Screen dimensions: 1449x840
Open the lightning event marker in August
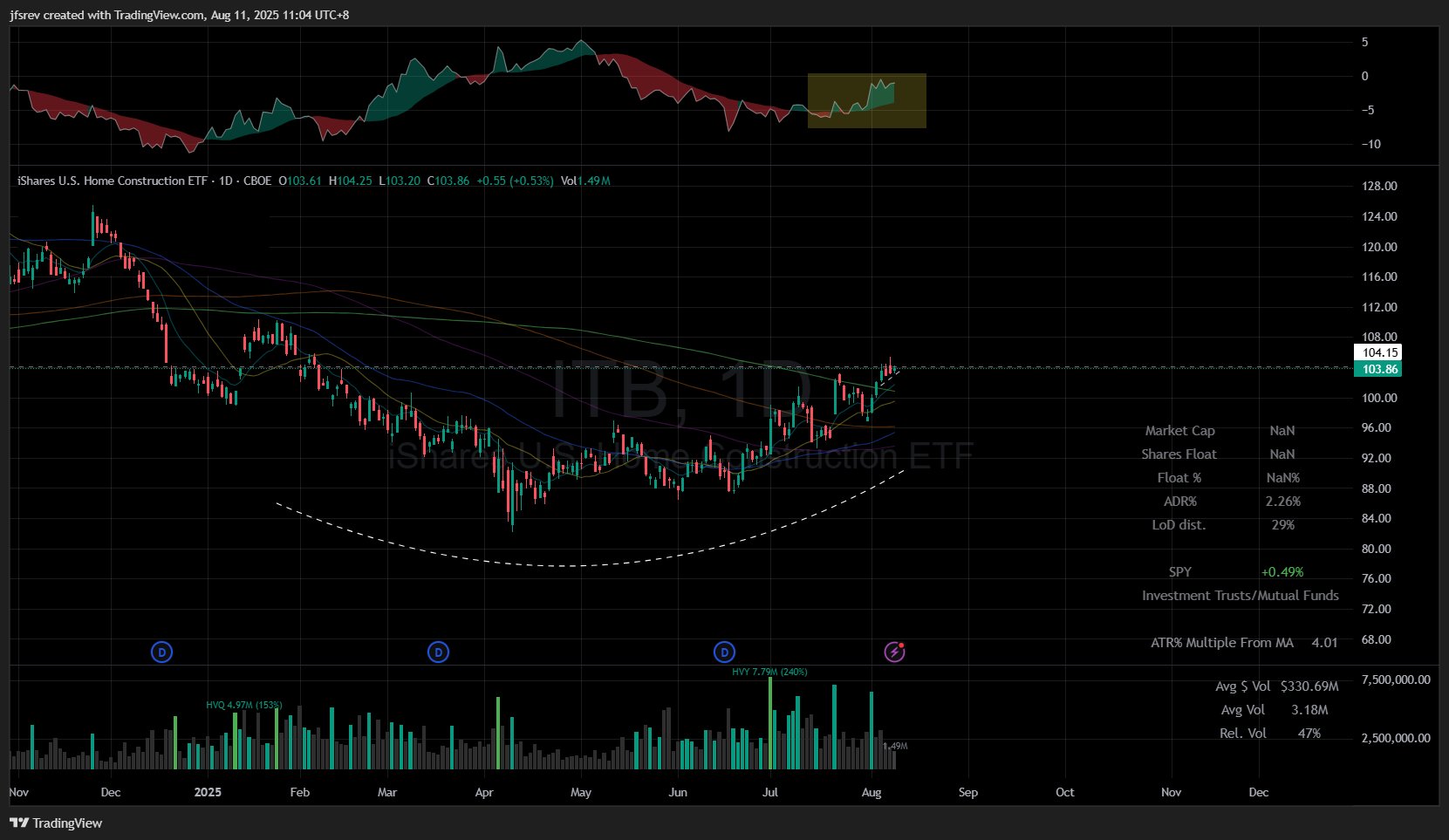coord(894,652)
